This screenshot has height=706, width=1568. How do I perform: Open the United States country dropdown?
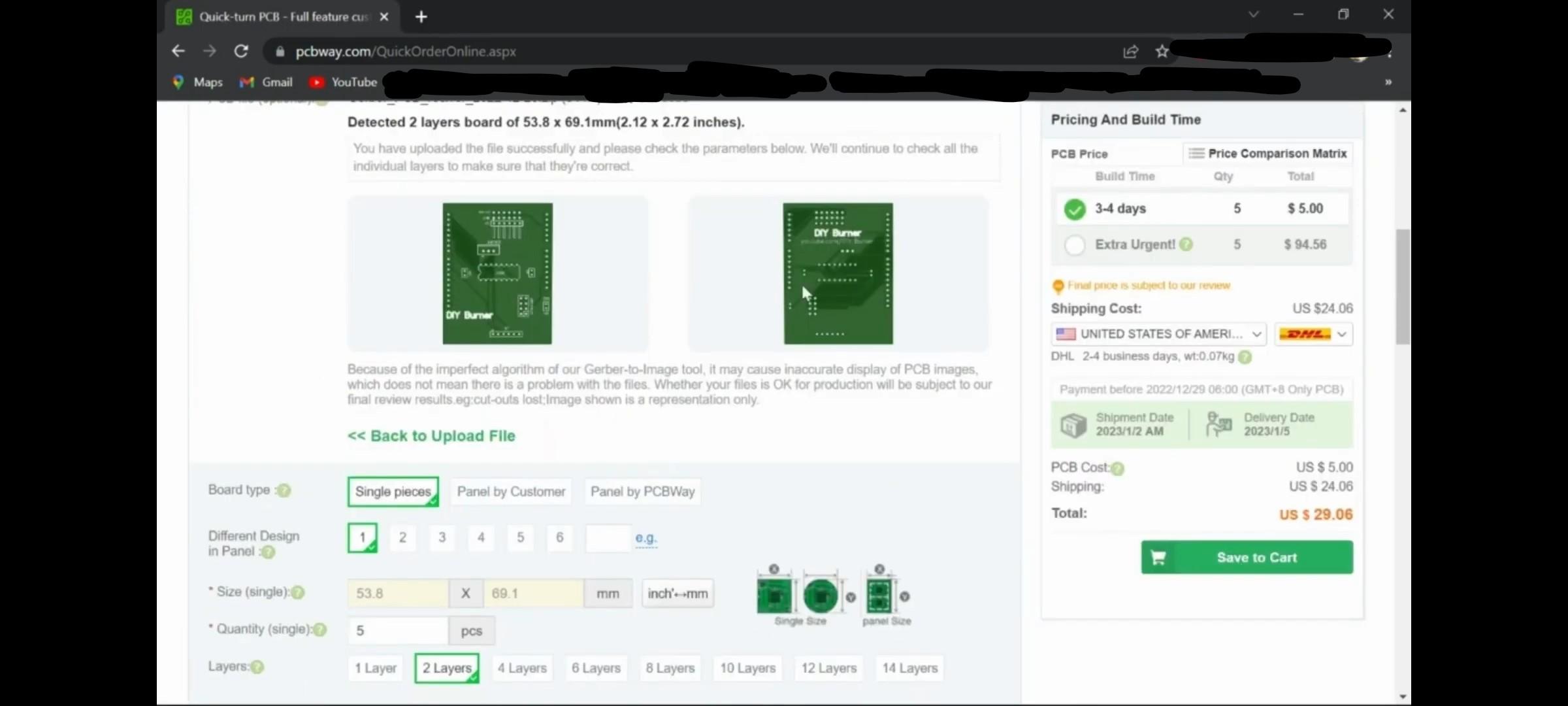(1158, 334)
